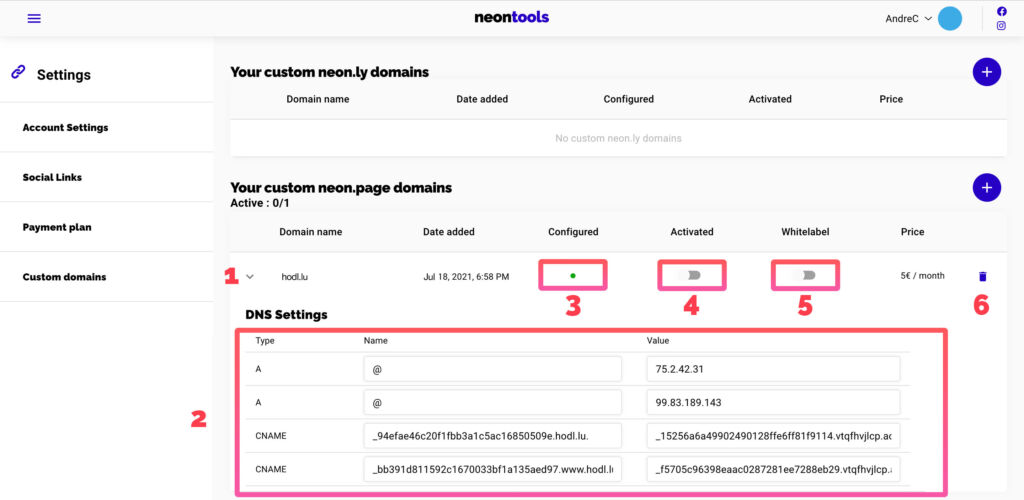The image size is (1024, 500).
Task: Add a custom neon.page domain
Action: [x=987, y=187]
